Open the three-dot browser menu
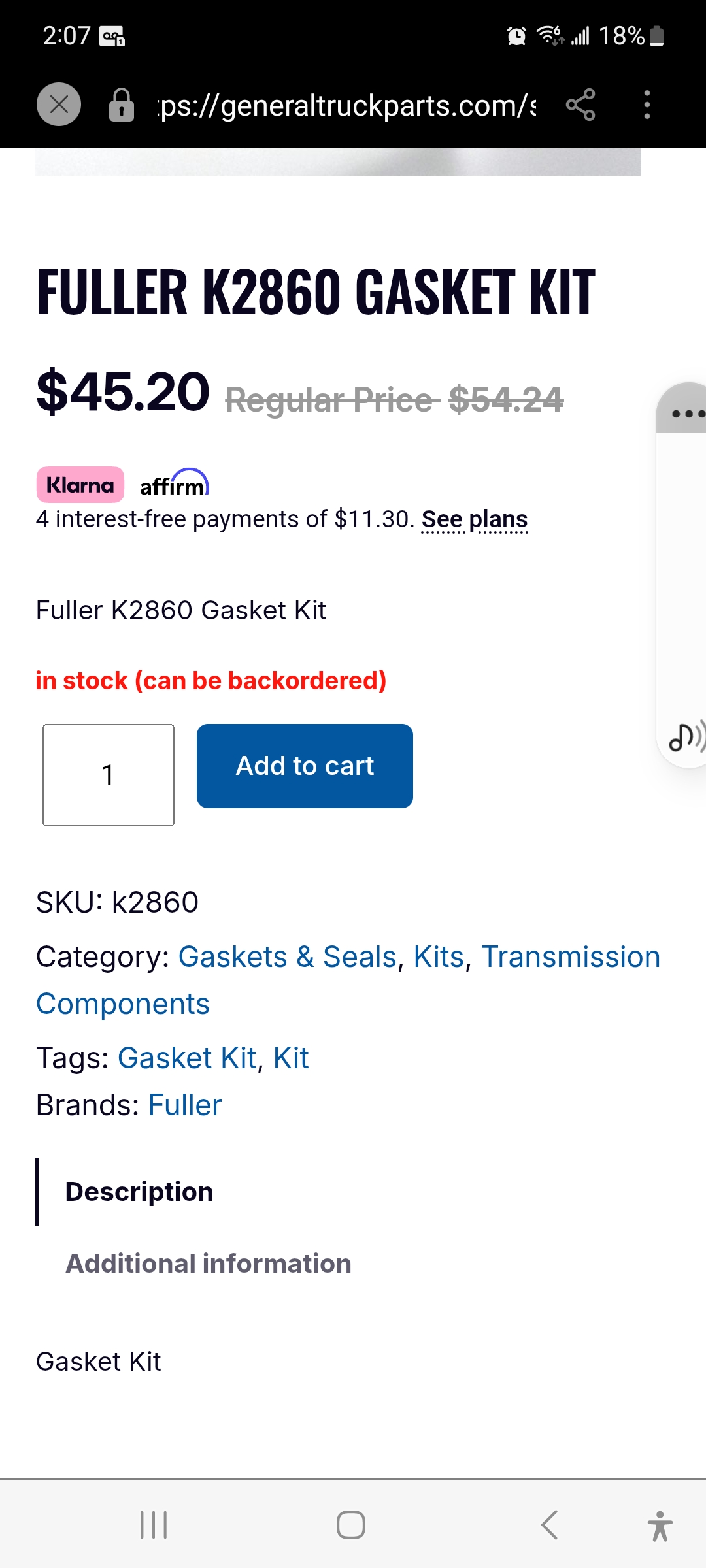The image size is (706, 1568). click(647, 105)
